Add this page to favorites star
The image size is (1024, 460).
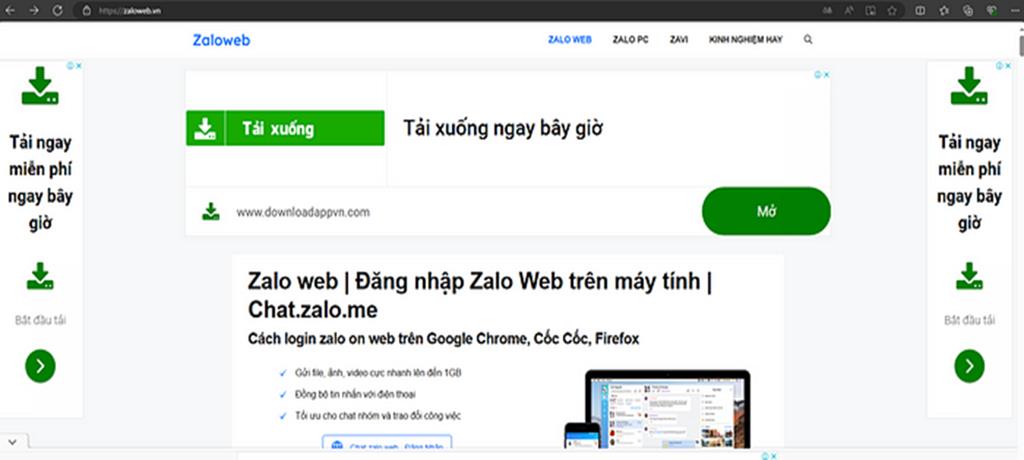892,10
